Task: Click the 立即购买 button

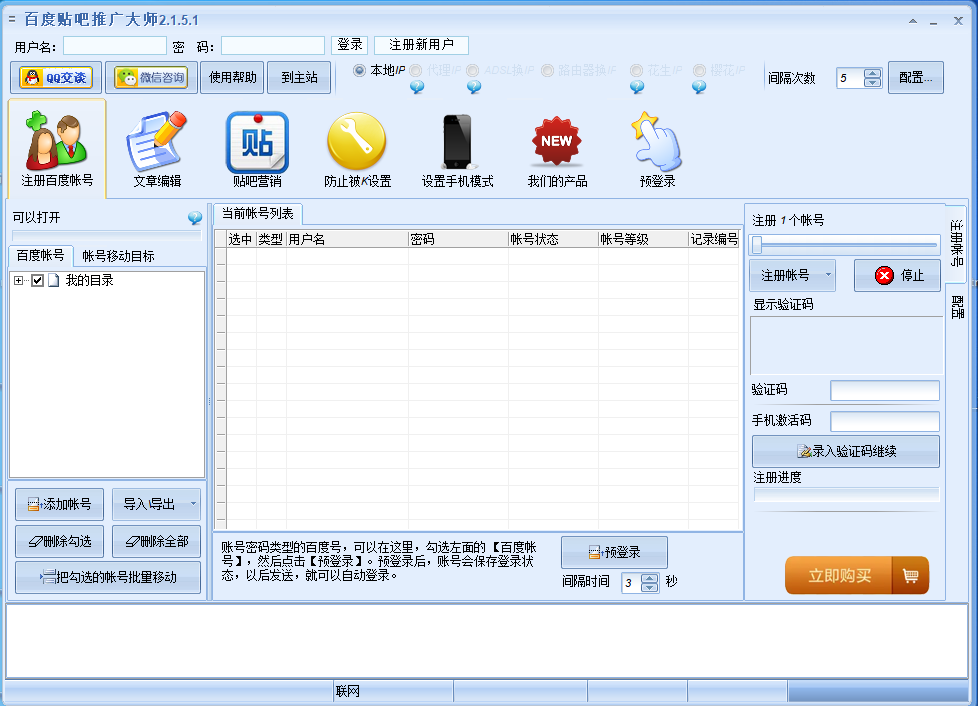Action: pyautogui.click(x=839, y=575)
